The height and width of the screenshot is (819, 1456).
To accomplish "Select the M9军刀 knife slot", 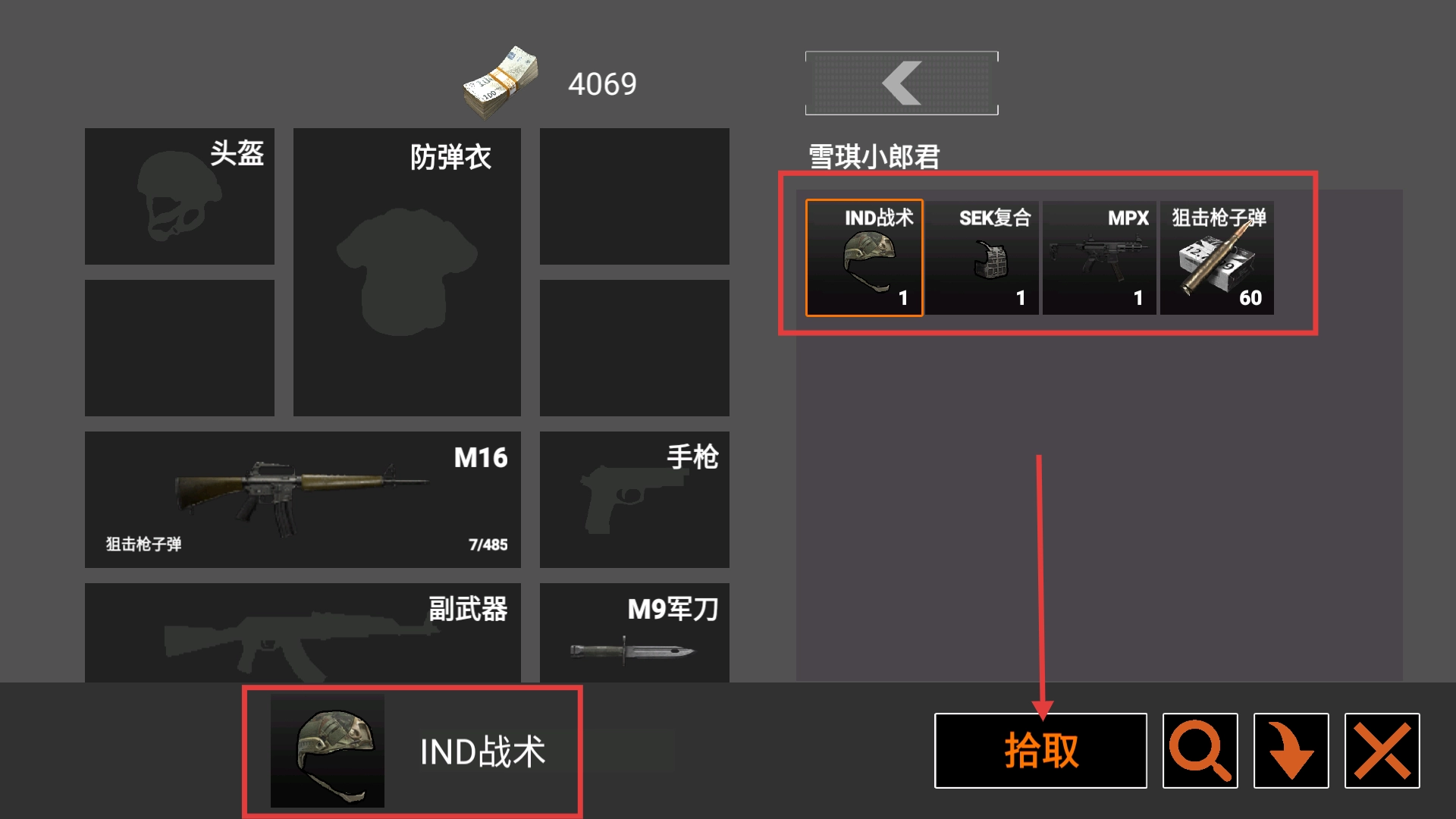I will pos(635,632).
